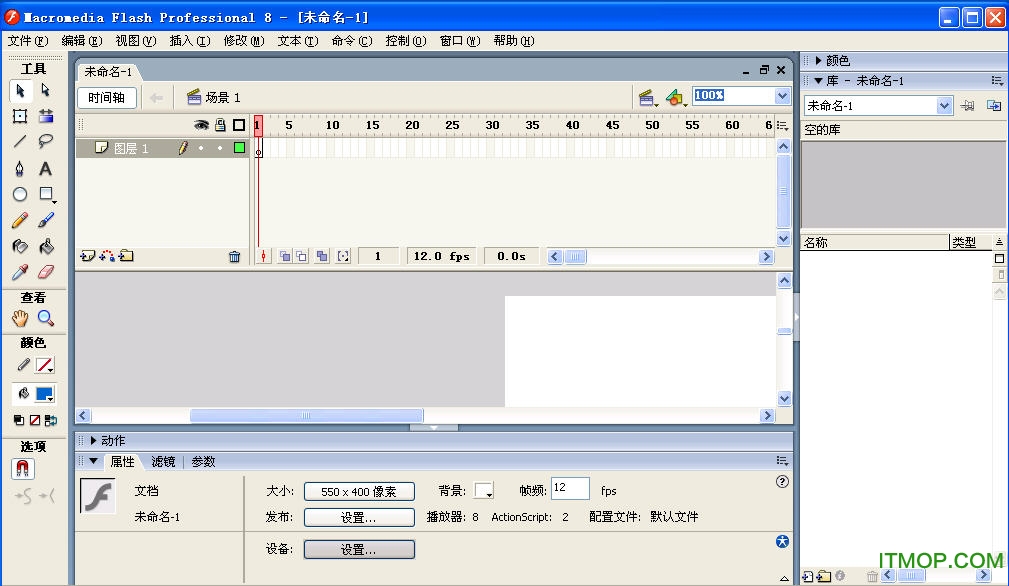Image resolution: width=1009 pixels, height=586 pixels.
Task: Select the Pen tool
Action: (20, 169)
